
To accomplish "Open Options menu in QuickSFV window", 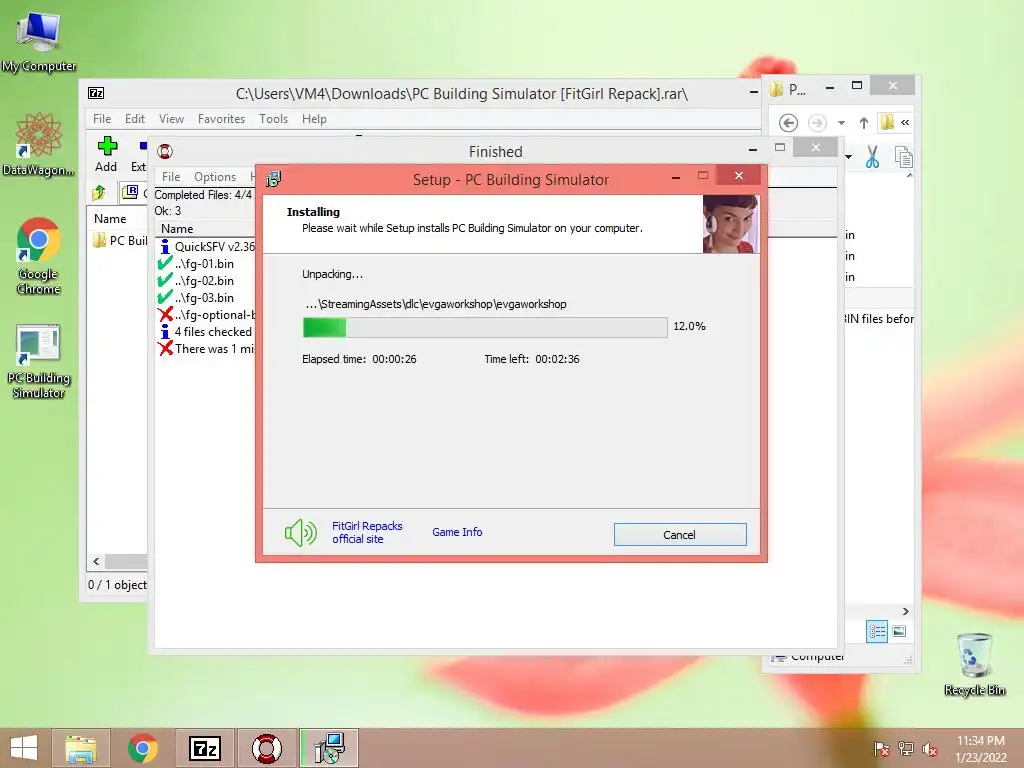I will pyautogui.click(x=215, y=177).
